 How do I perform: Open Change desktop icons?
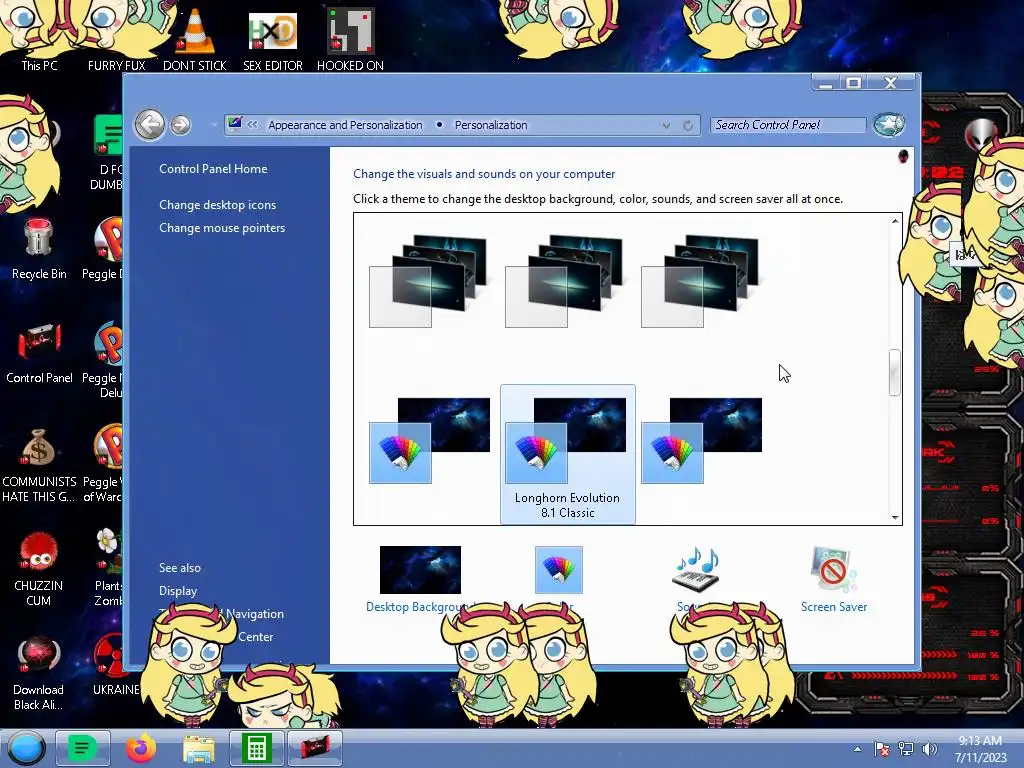click(x=217, y=204)
